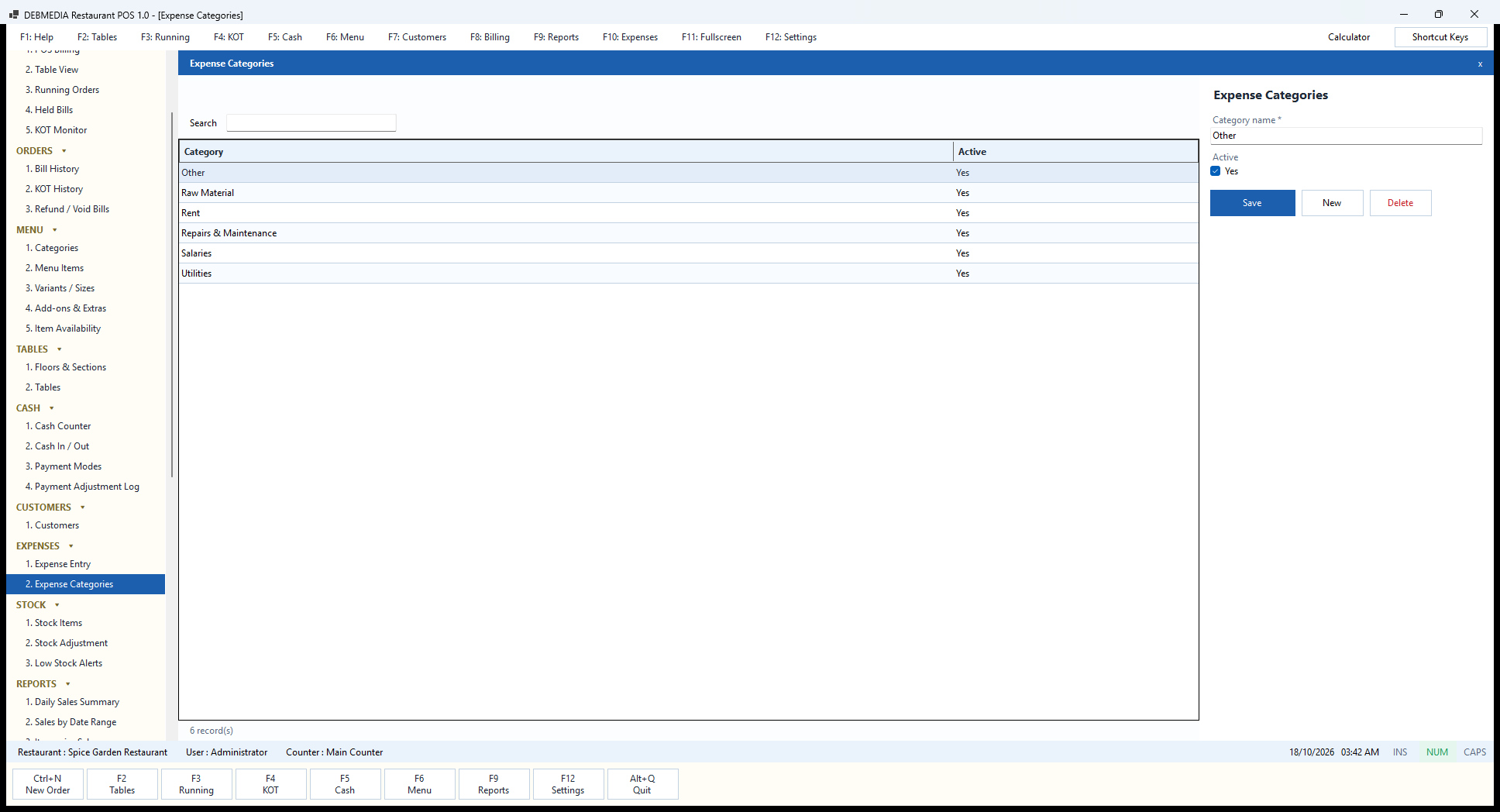Sort by Category column header
This screenshot has width=1500, height=812.
[566, 152]
